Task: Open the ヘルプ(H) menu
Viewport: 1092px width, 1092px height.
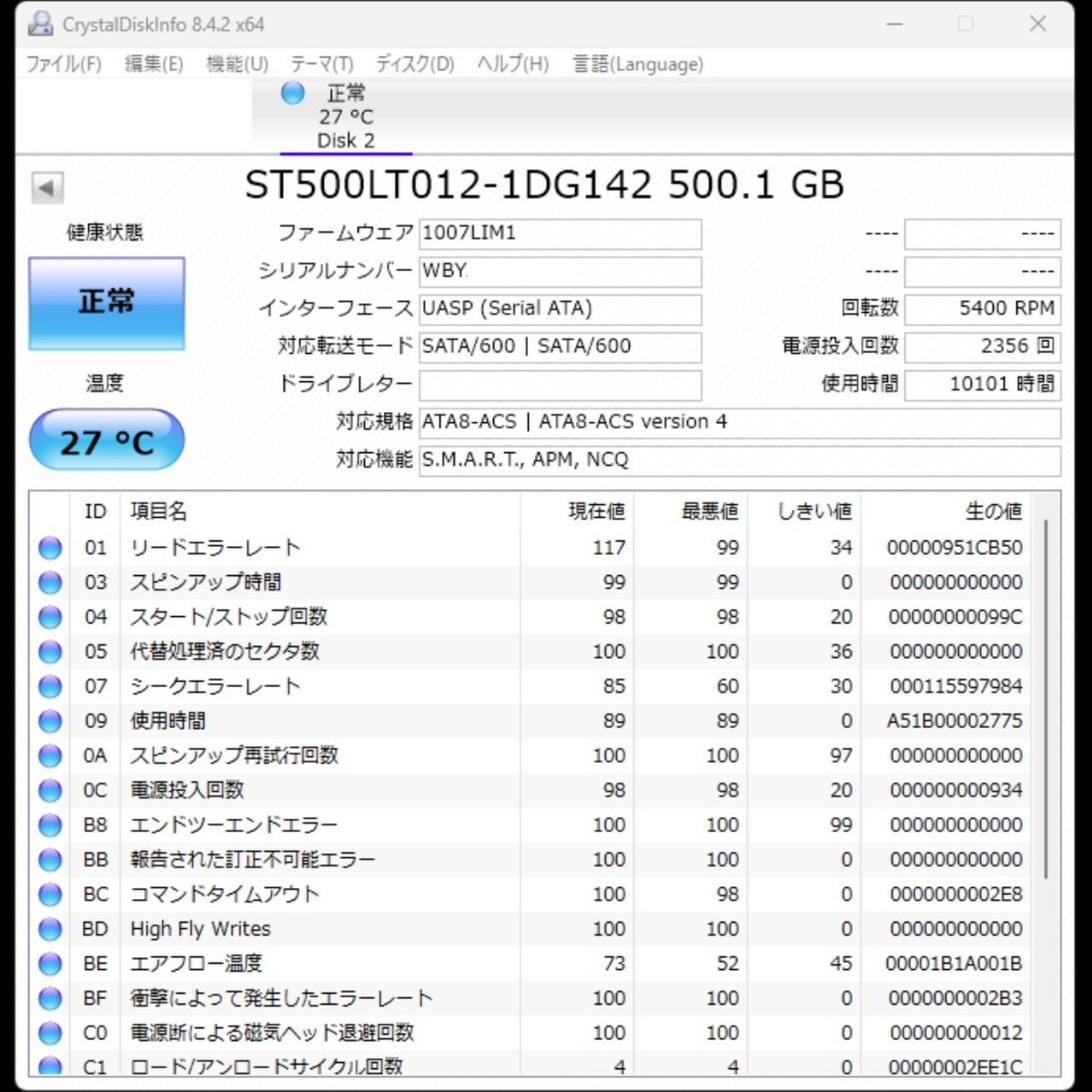Action: point(512,64)
